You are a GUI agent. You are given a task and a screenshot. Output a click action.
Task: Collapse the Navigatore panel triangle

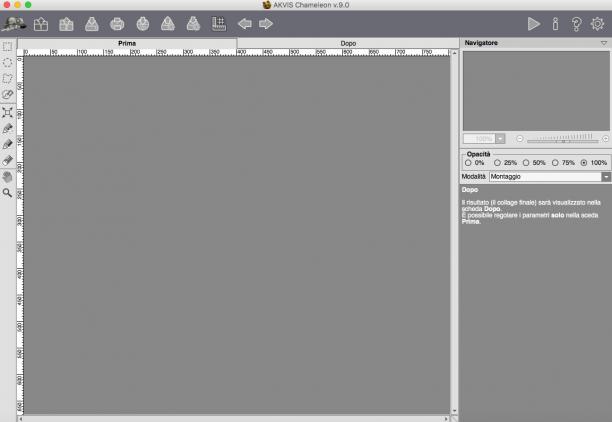pyautogui.click(x=604, y=43)
